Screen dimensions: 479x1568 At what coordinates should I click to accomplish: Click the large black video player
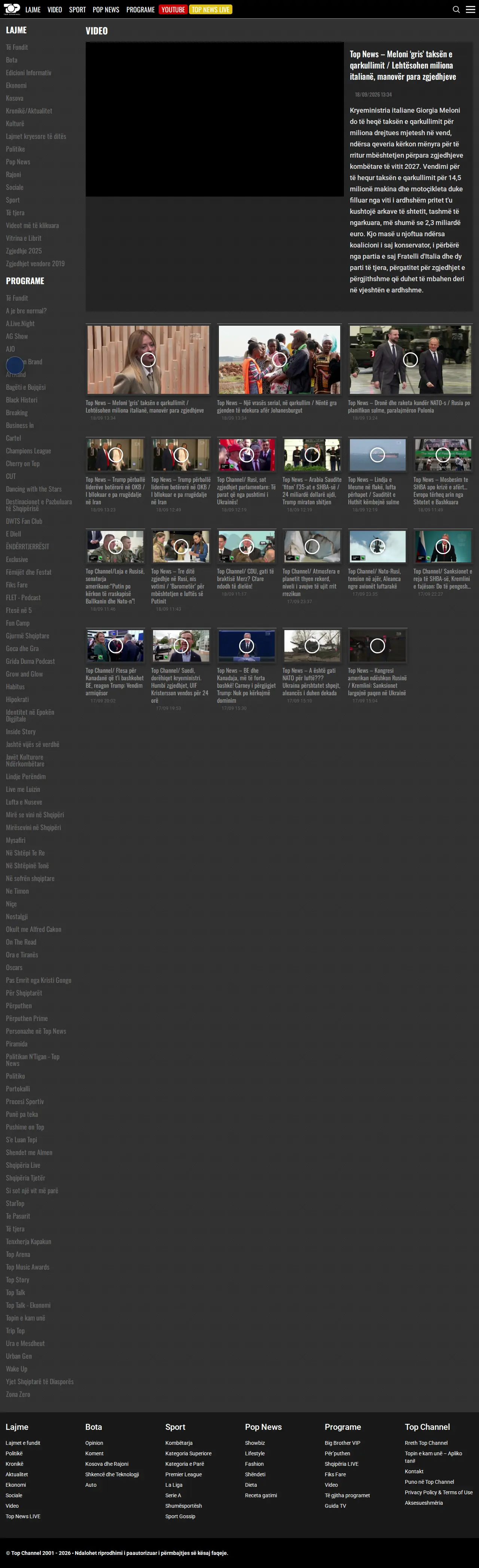(215, 119)
